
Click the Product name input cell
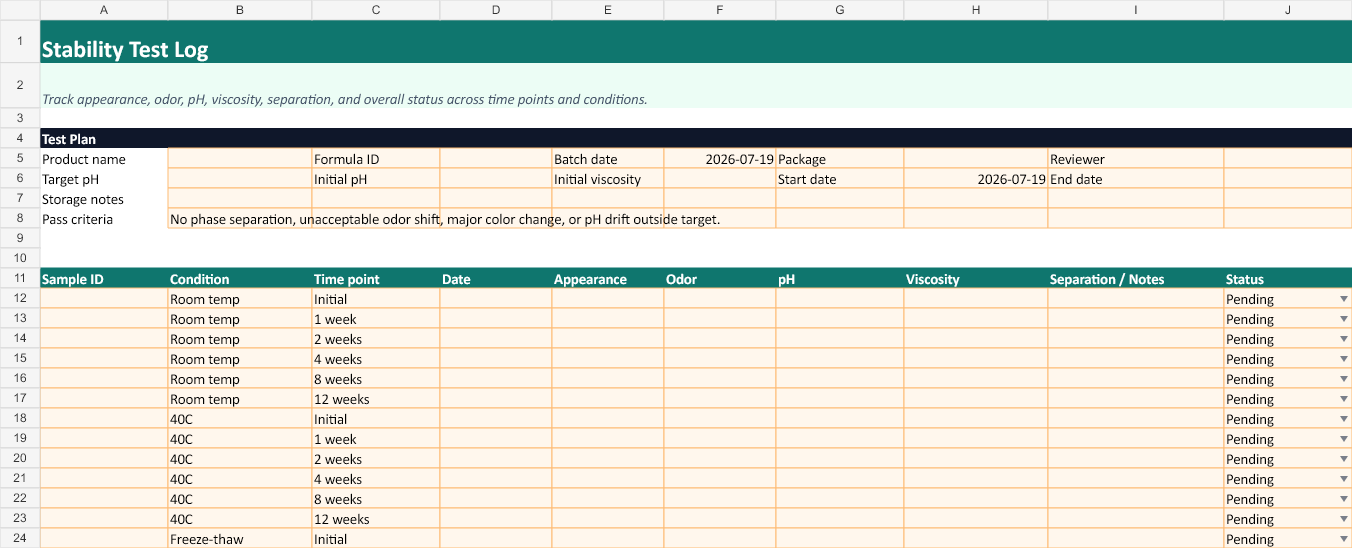pyautogui.click(x=240, y=159)
